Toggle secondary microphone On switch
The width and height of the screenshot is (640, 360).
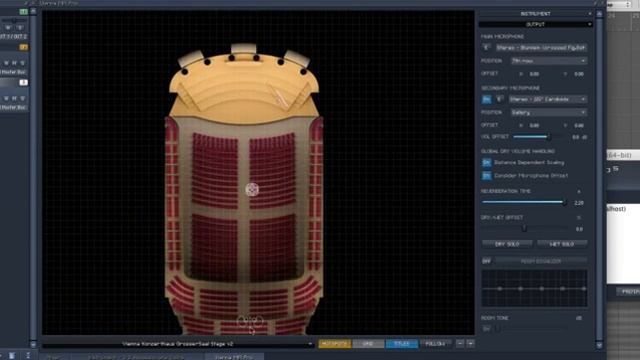pos(487,99)
